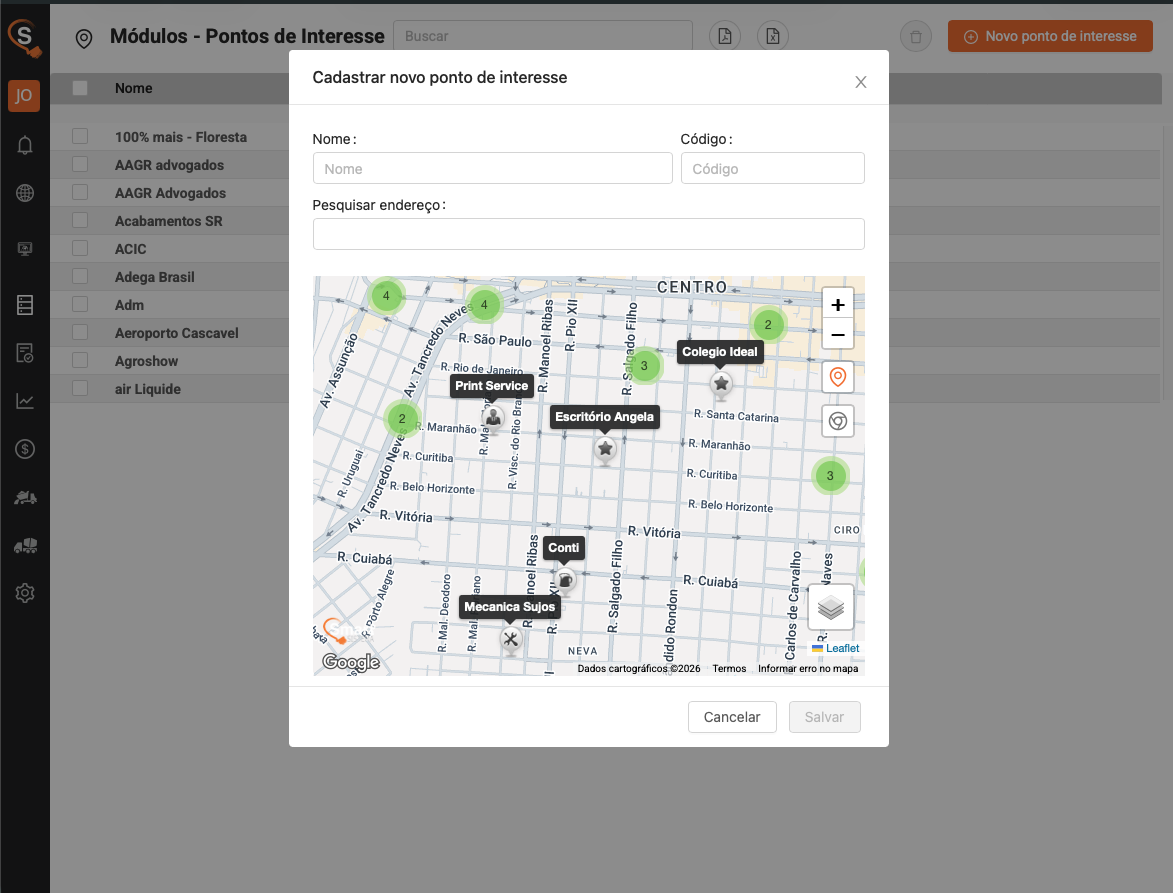Click the Mecanica Sujos map label
Image resolution: width=1173 pixels, height=893 pixels.
[x=509, y=607]
